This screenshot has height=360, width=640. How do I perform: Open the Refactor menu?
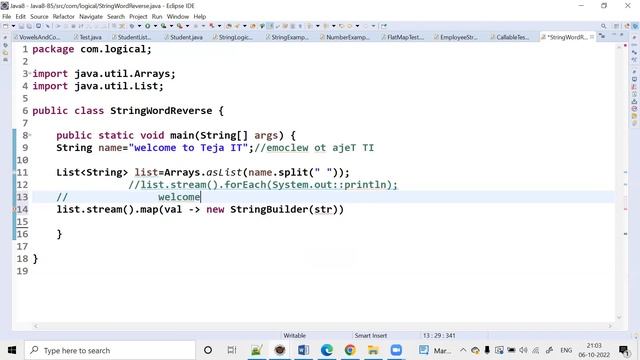click(64, 17)
